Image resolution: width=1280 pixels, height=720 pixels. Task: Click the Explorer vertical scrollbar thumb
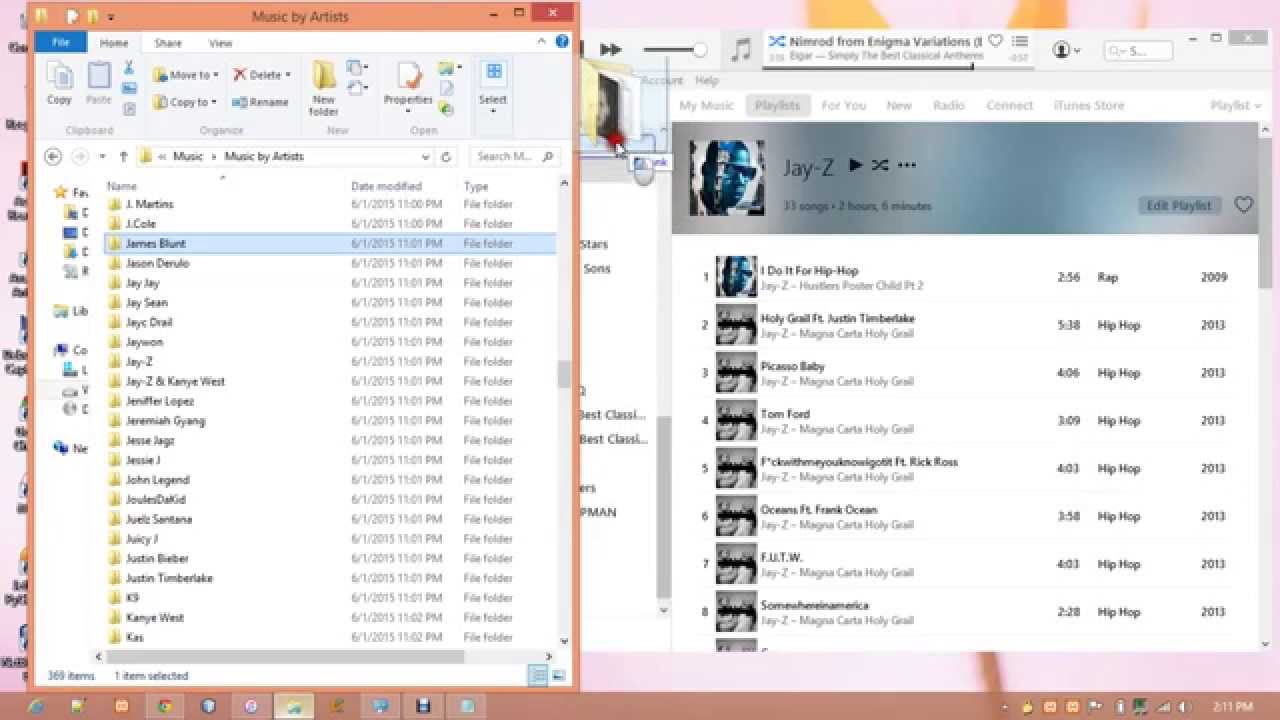pos(564,374)
